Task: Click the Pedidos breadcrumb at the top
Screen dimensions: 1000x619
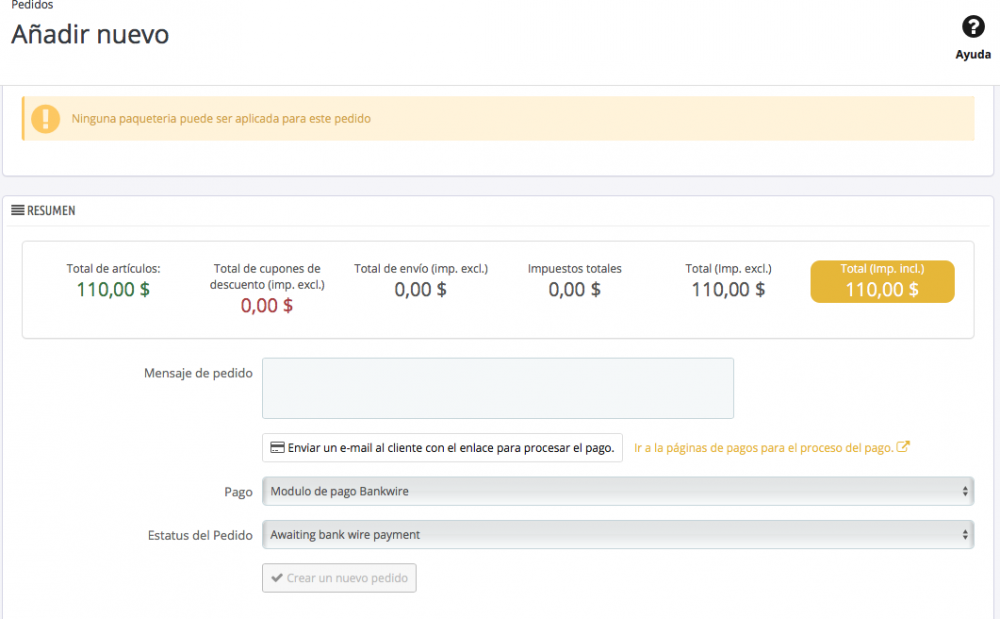Action: pyautogui.click(x=32, y=5)
